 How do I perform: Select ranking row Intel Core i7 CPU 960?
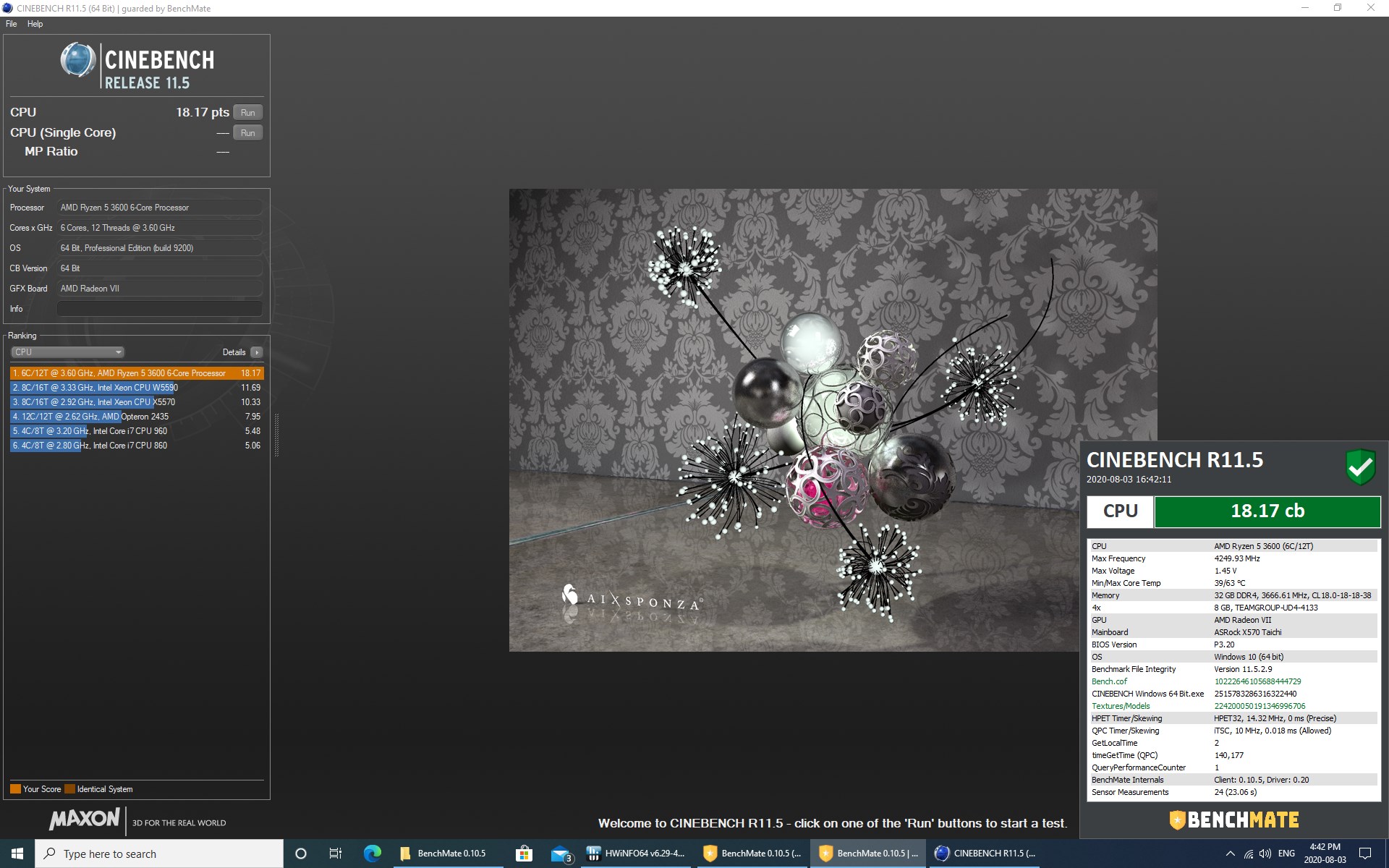(x=137, y=431)
